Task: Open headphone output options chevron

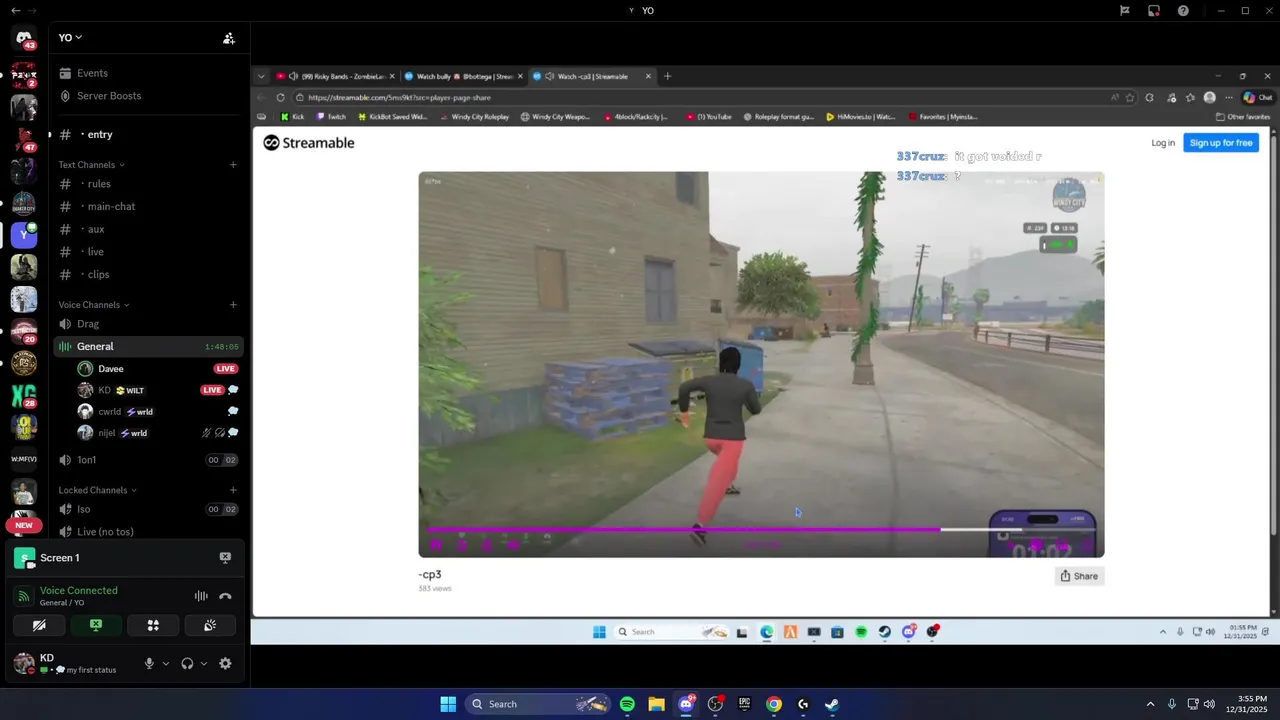Action: coord(204,663)
